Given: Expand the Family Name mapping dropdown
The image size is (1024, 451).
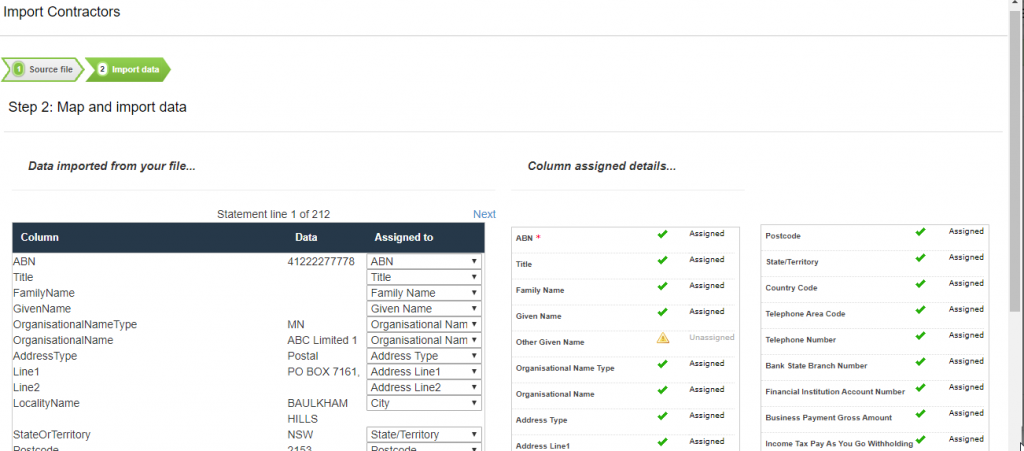Looking at the screenshot, I should coord(425,293).
